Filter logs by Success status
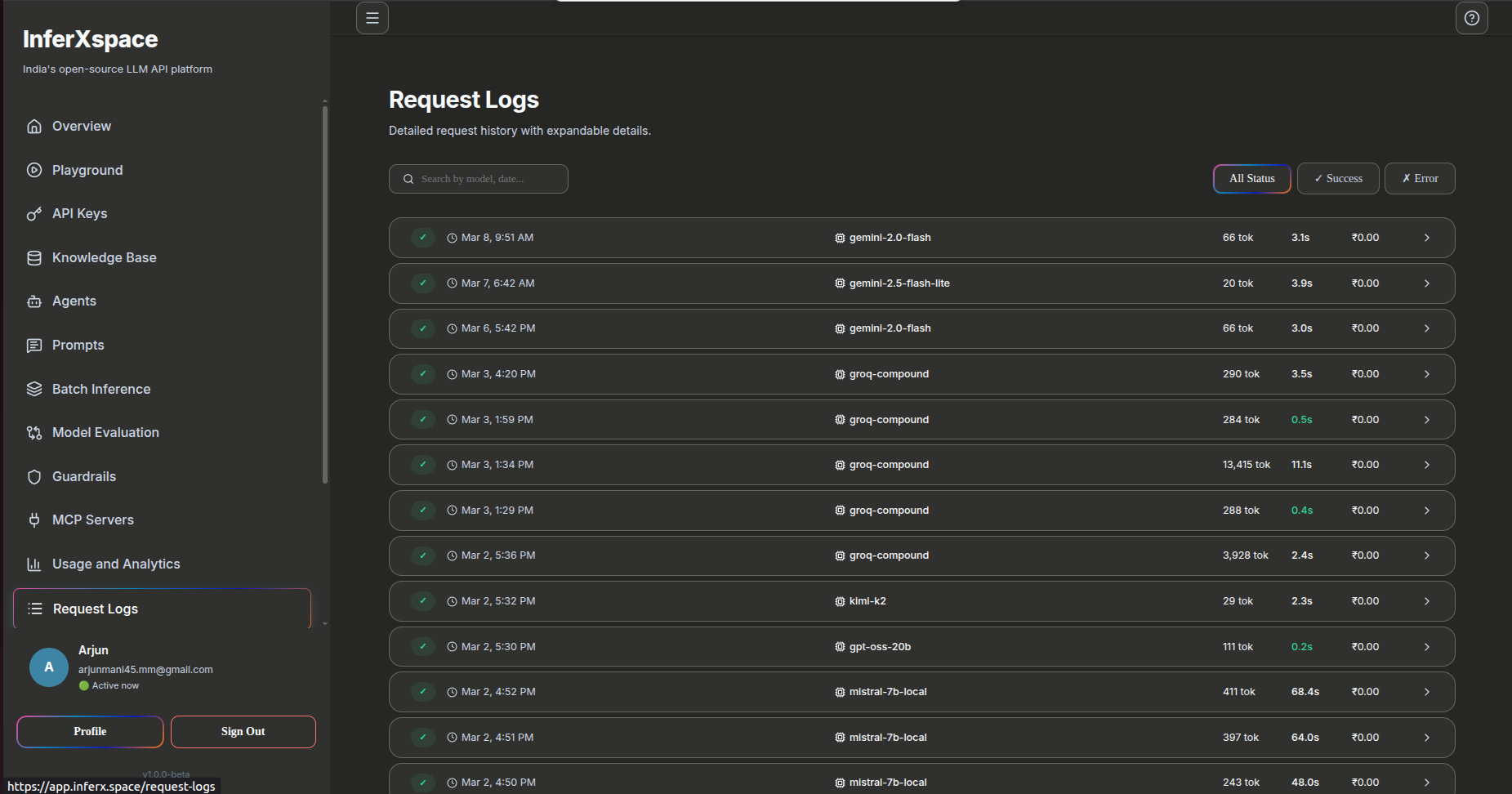 pos(1338,179)
